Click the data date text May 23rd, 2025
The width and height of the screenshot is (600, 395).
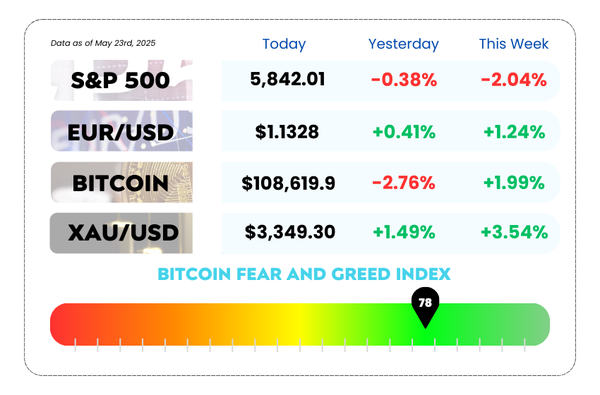[x=125, y=43]
